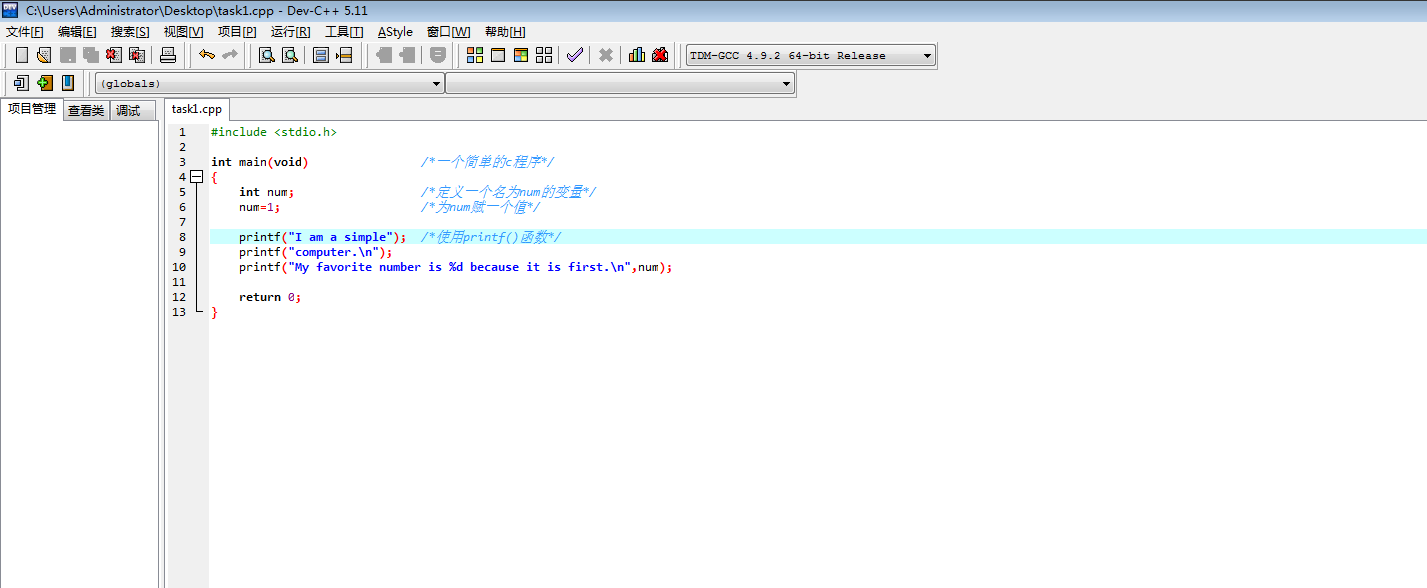
Task: Start debugging with the checkmark icon
Action: pos(574,55)
